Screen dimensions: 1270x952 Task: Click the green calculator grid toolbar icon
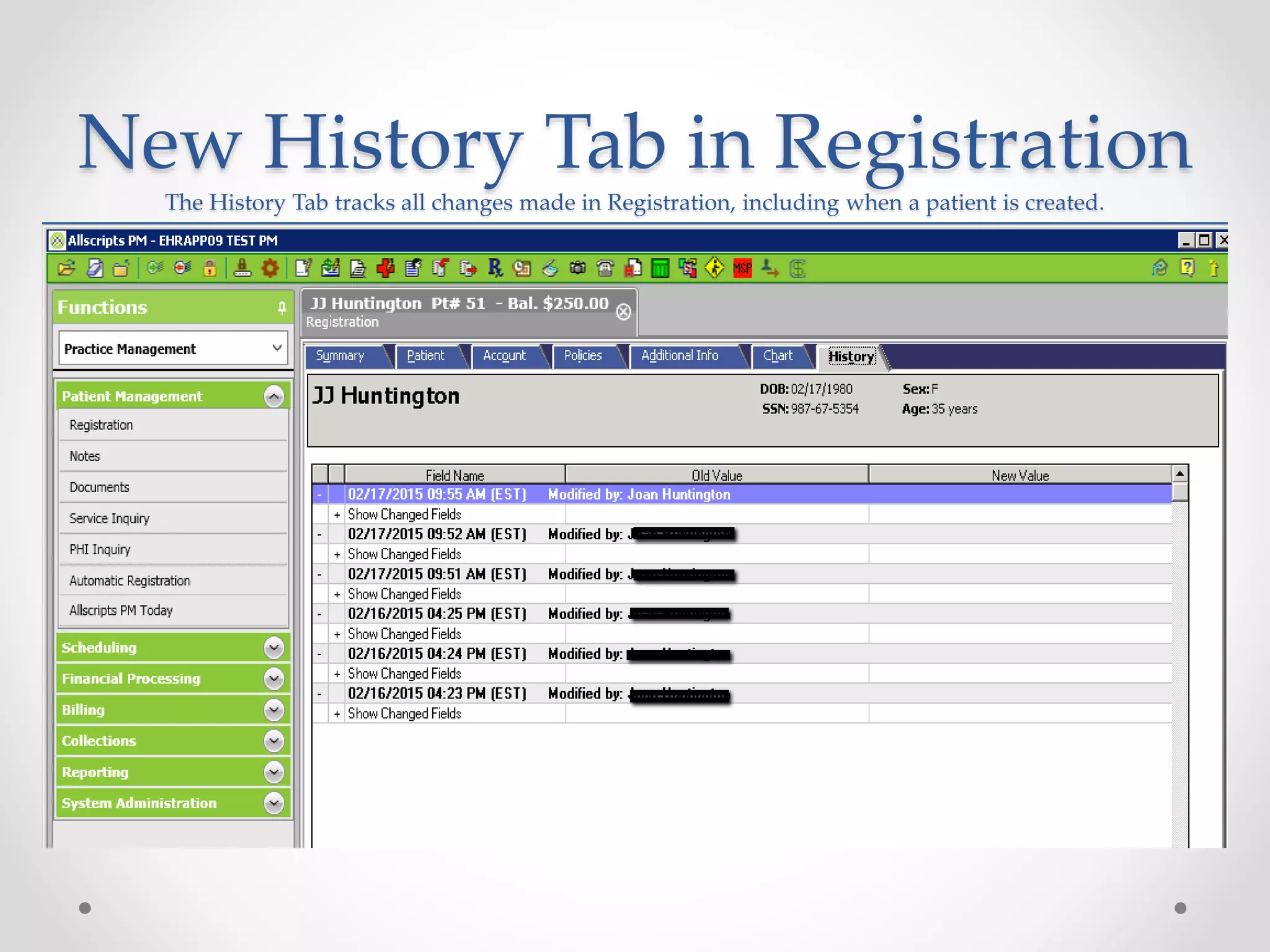pyautogui.click(x=660, y=268)
